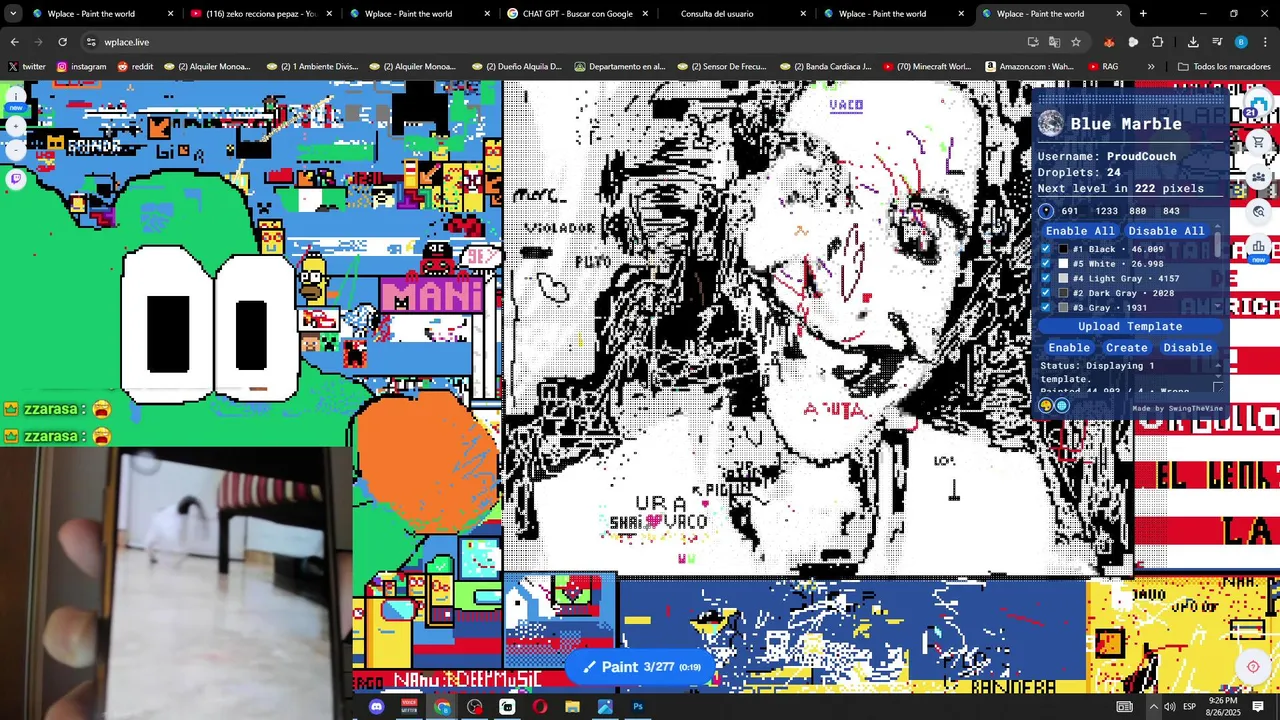Open the store cart icon on the map
Image resolution: width=1280 pixels, height=720 pixels.
coord(1259,142)
